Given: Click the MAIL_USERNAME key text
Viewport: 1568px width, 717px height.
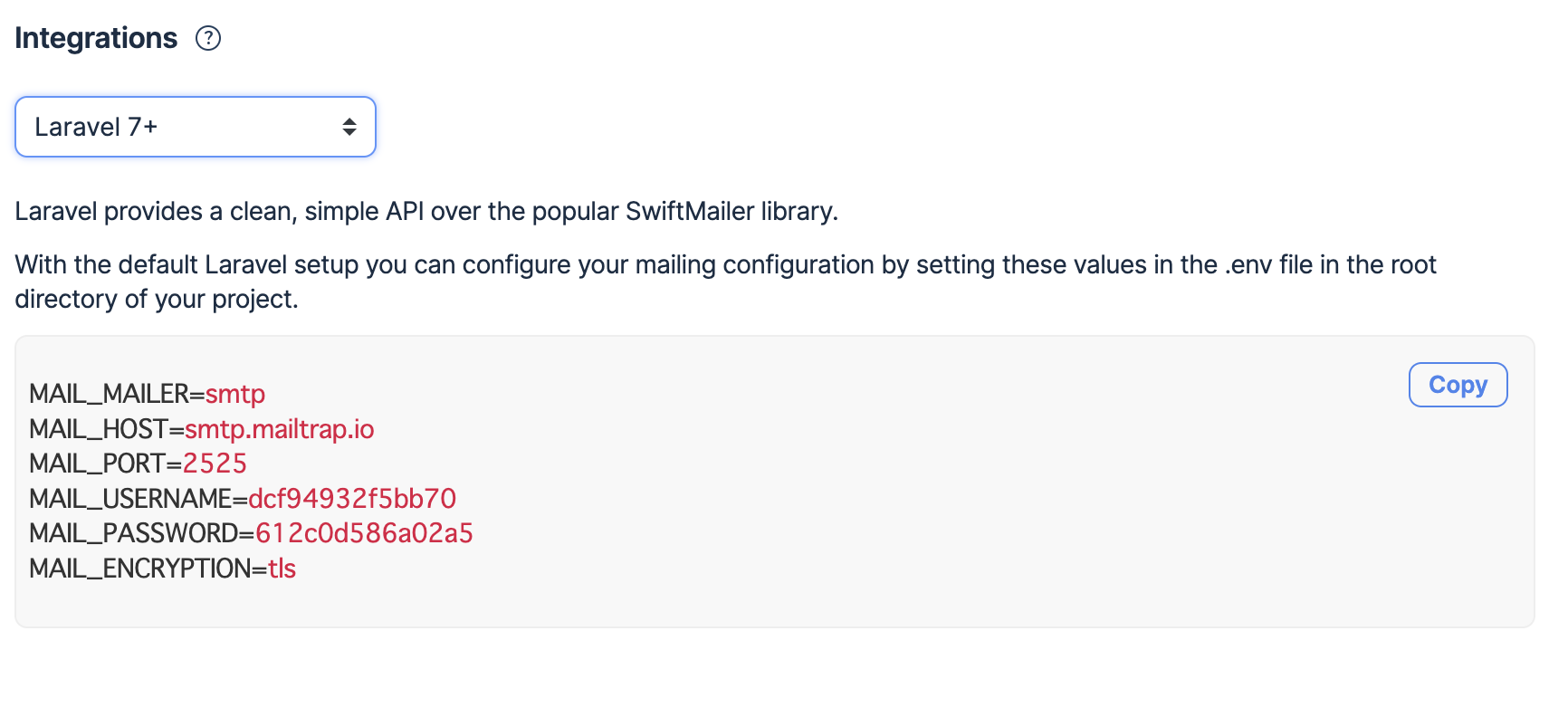Looking at the screenshot, I should [x=130, y=499].
